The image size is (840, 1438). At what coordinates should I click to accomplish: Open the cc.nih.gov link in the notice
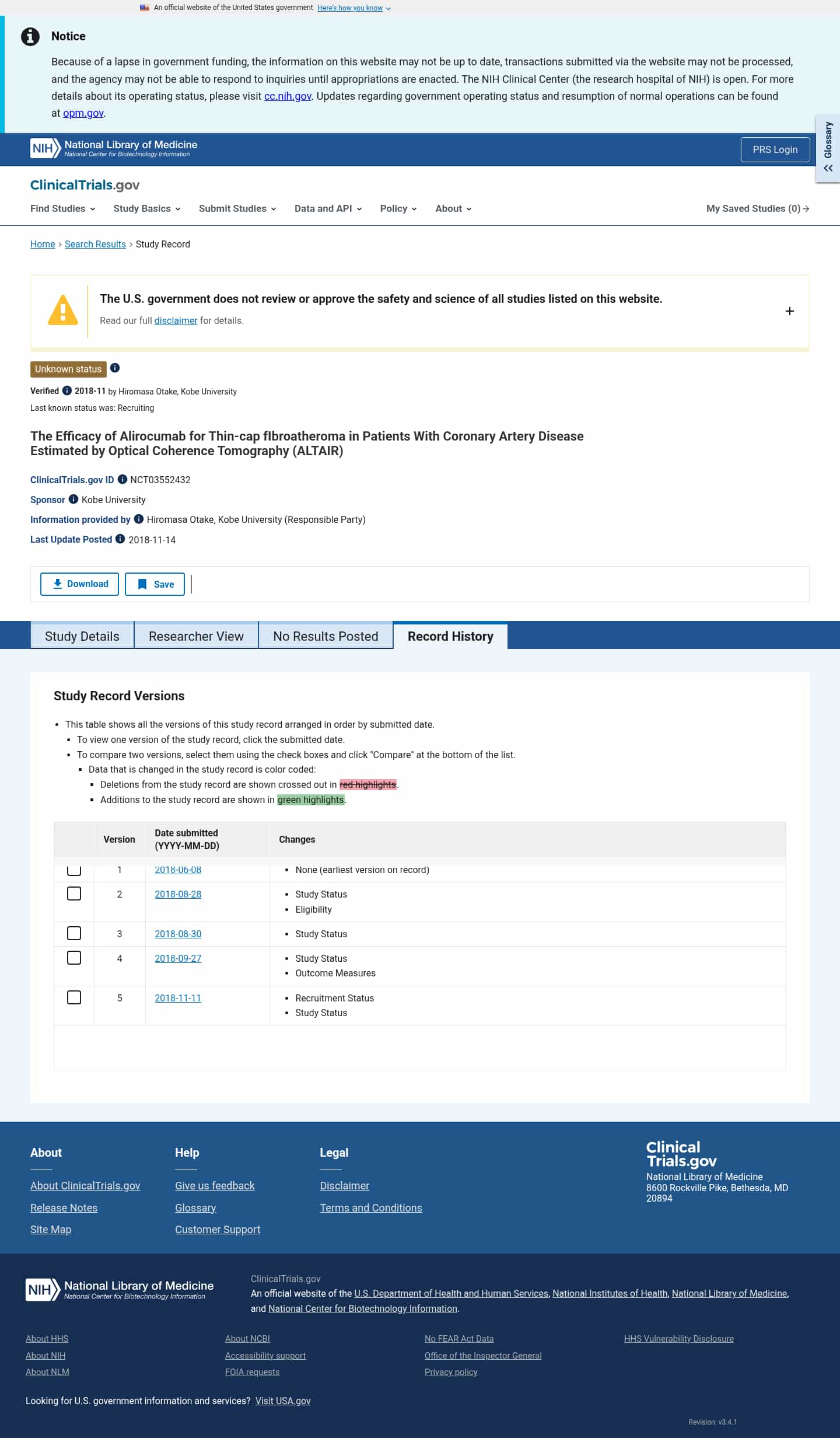(288, 96)
